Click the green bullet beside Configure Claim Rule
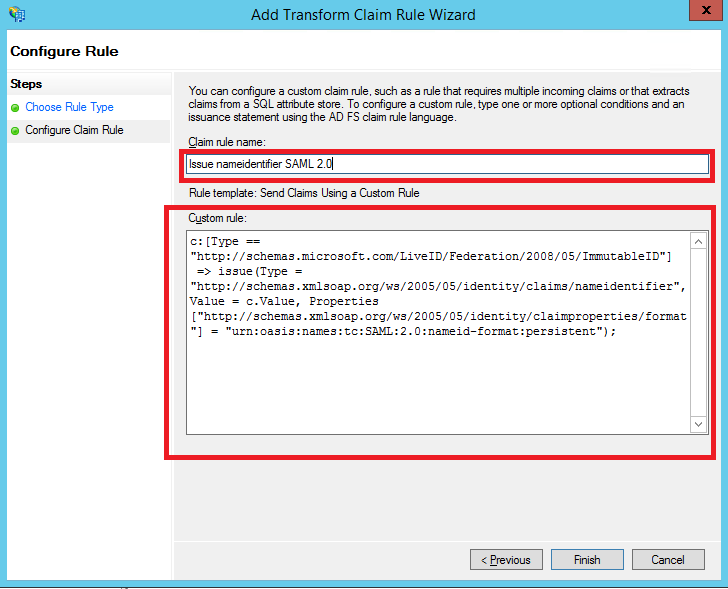This screenshot has width=728, height=589. click(15, 131)
